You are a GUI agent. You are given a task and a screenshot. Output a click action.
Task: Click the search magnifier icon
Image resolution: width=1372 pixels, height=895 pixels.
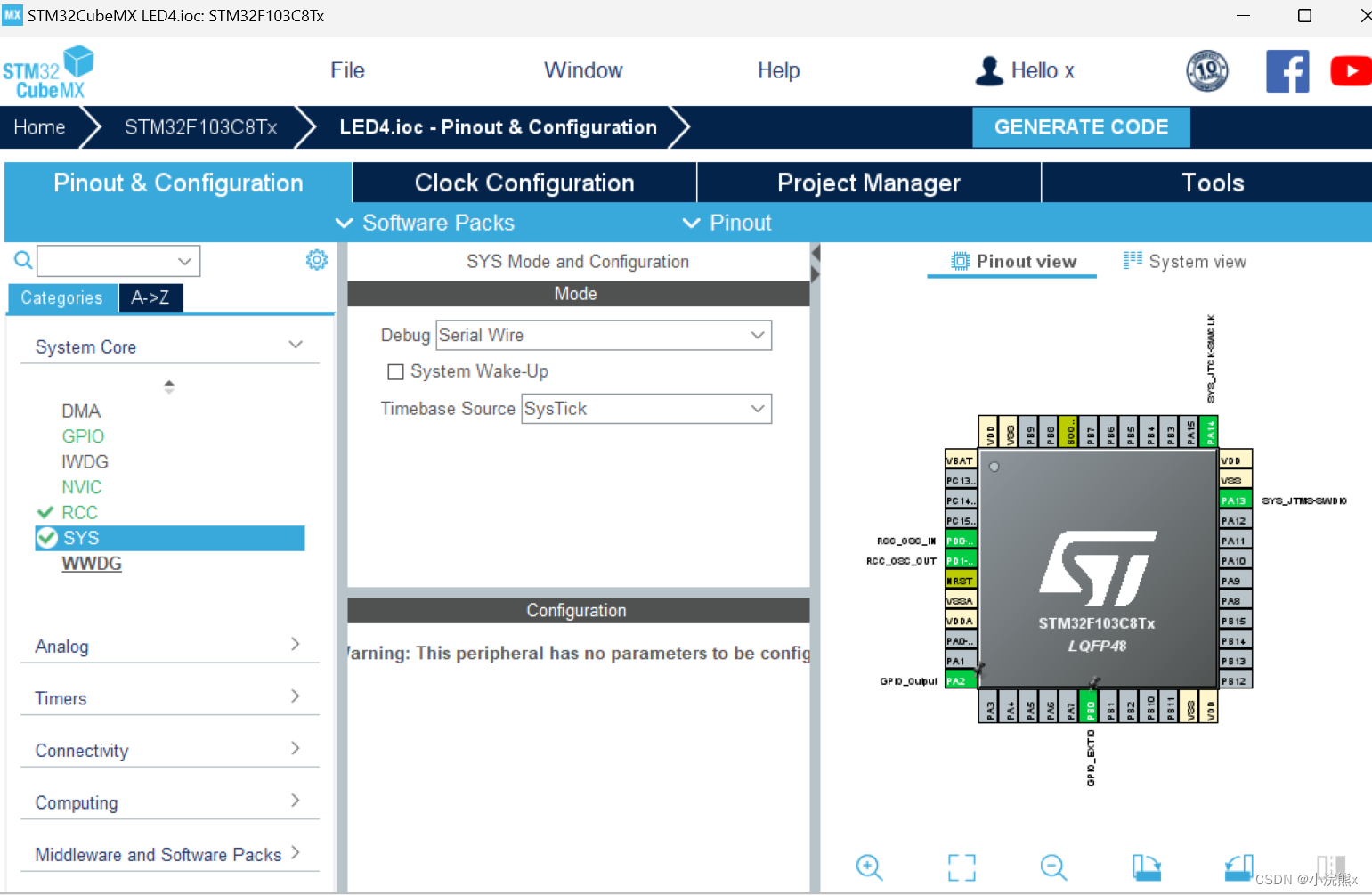coord(22,260)
